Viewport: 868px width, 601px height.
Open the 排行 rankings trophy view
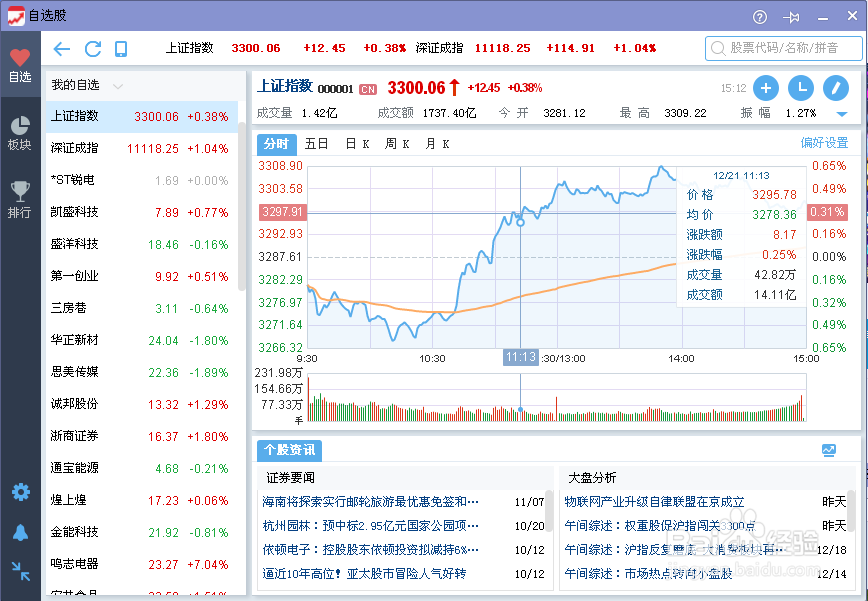tap(19, 198)
